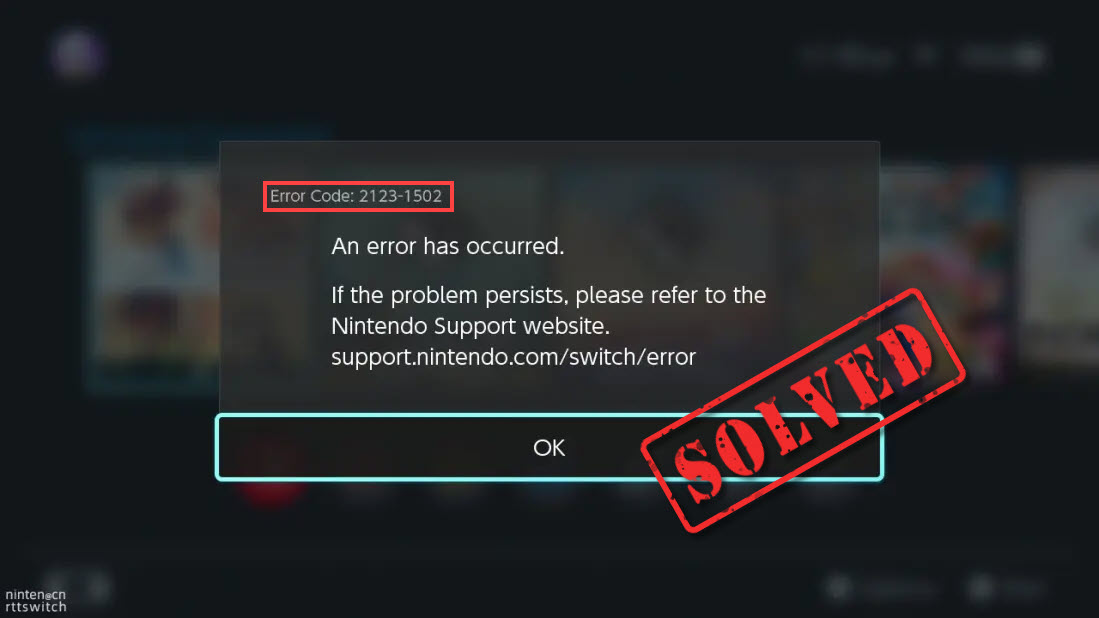Click the blurred Wi-Fi status icon
Screen dimensions: 1099x618
click(927, 55)
